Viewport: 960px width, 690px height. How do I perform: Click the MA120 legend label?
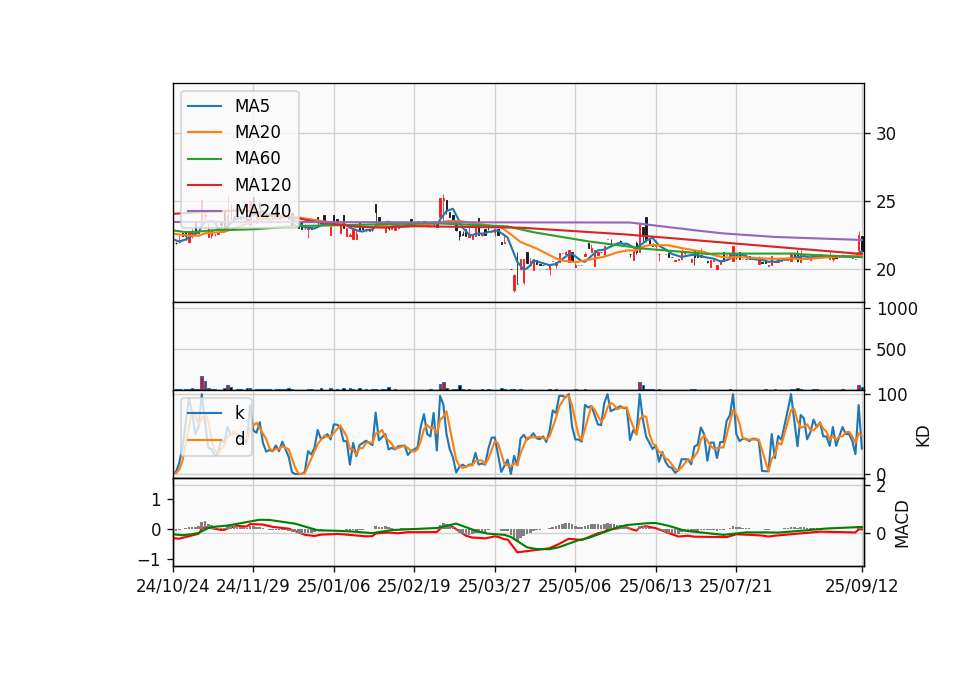tap(263, 185)
